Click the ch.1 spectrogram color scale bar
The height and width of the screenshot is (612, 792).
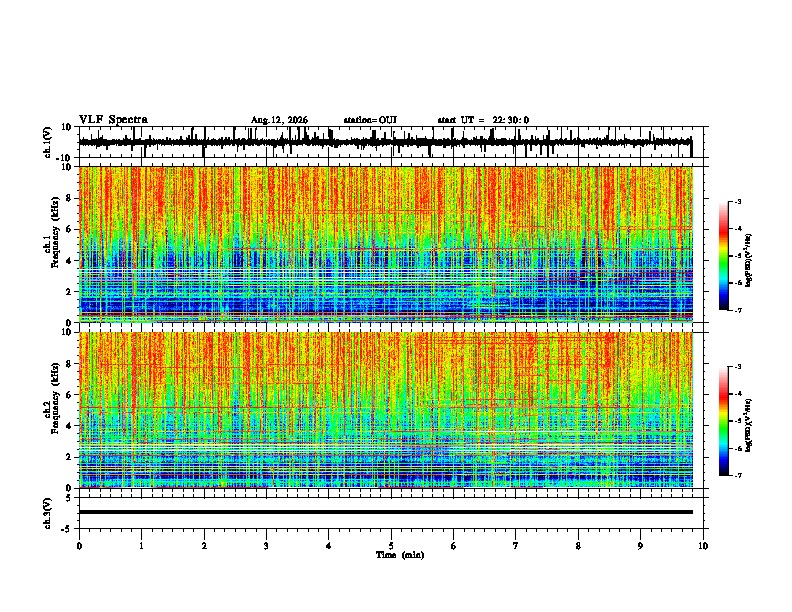tap(724, 256)
